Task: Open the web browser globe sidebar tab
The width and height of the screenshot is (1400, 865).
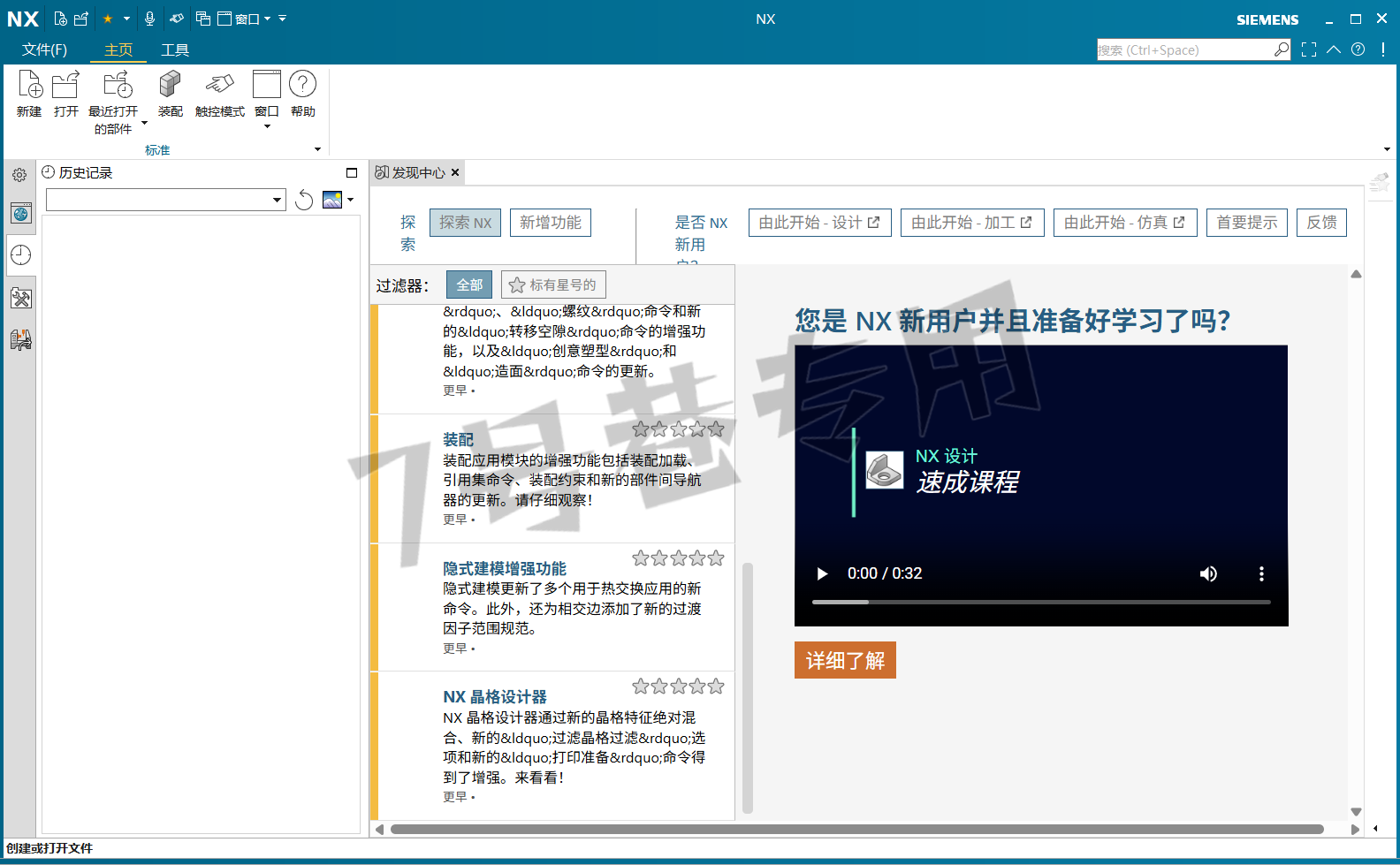Action: [21, 213]
